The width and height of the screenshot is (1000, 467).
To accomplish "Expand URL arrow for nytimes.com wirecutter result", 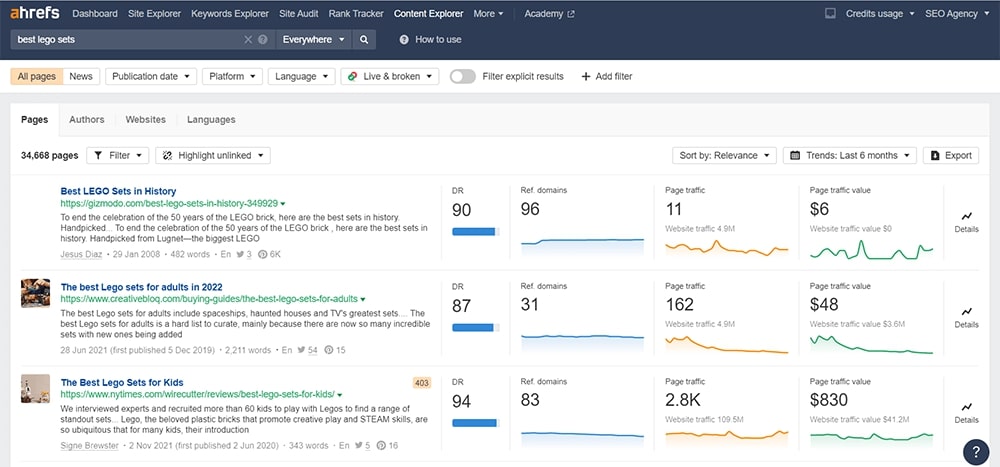I will 340,396.
